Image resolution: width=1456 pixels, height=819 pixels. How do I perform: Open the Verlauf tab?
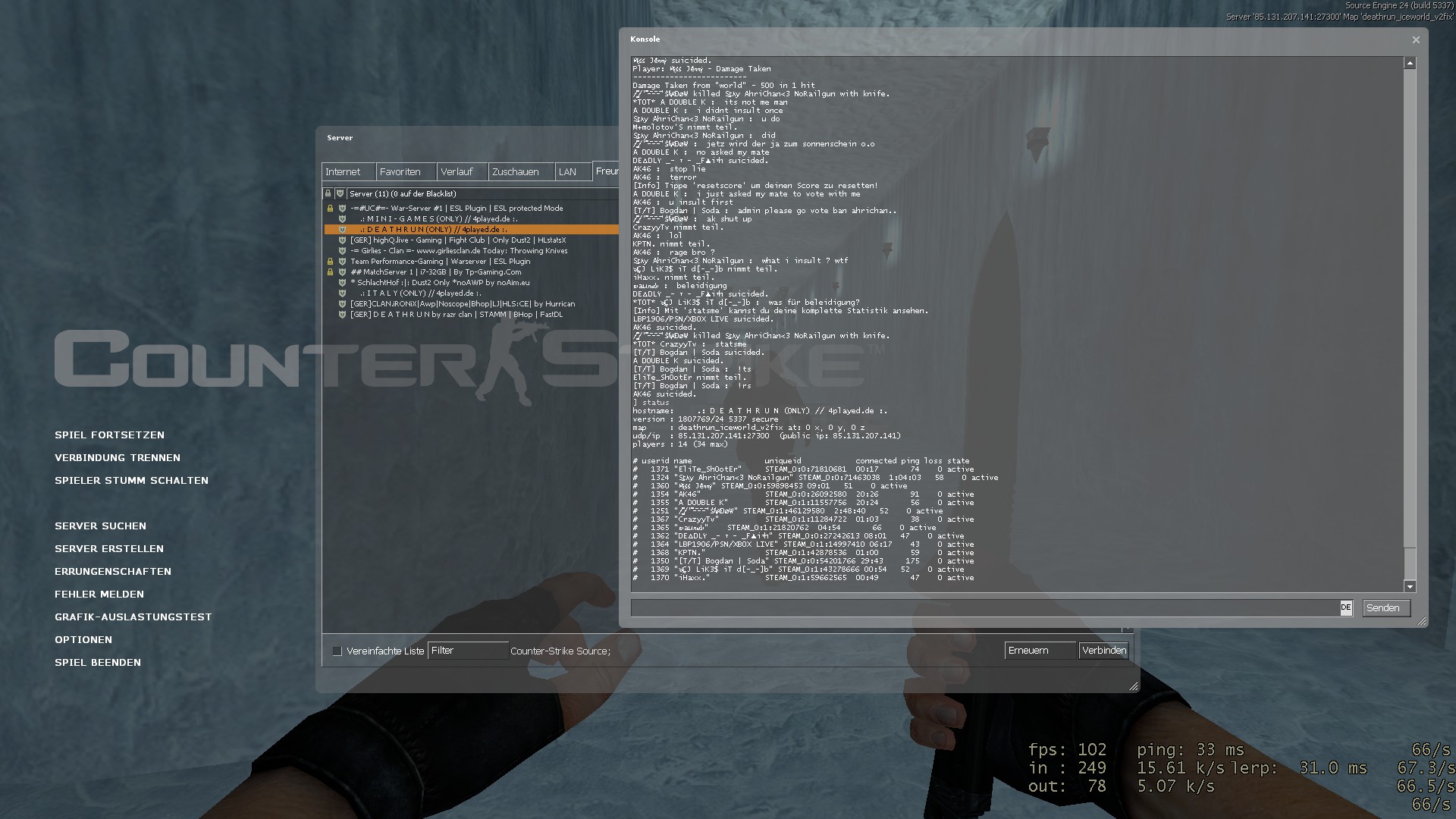click(462, 172)
